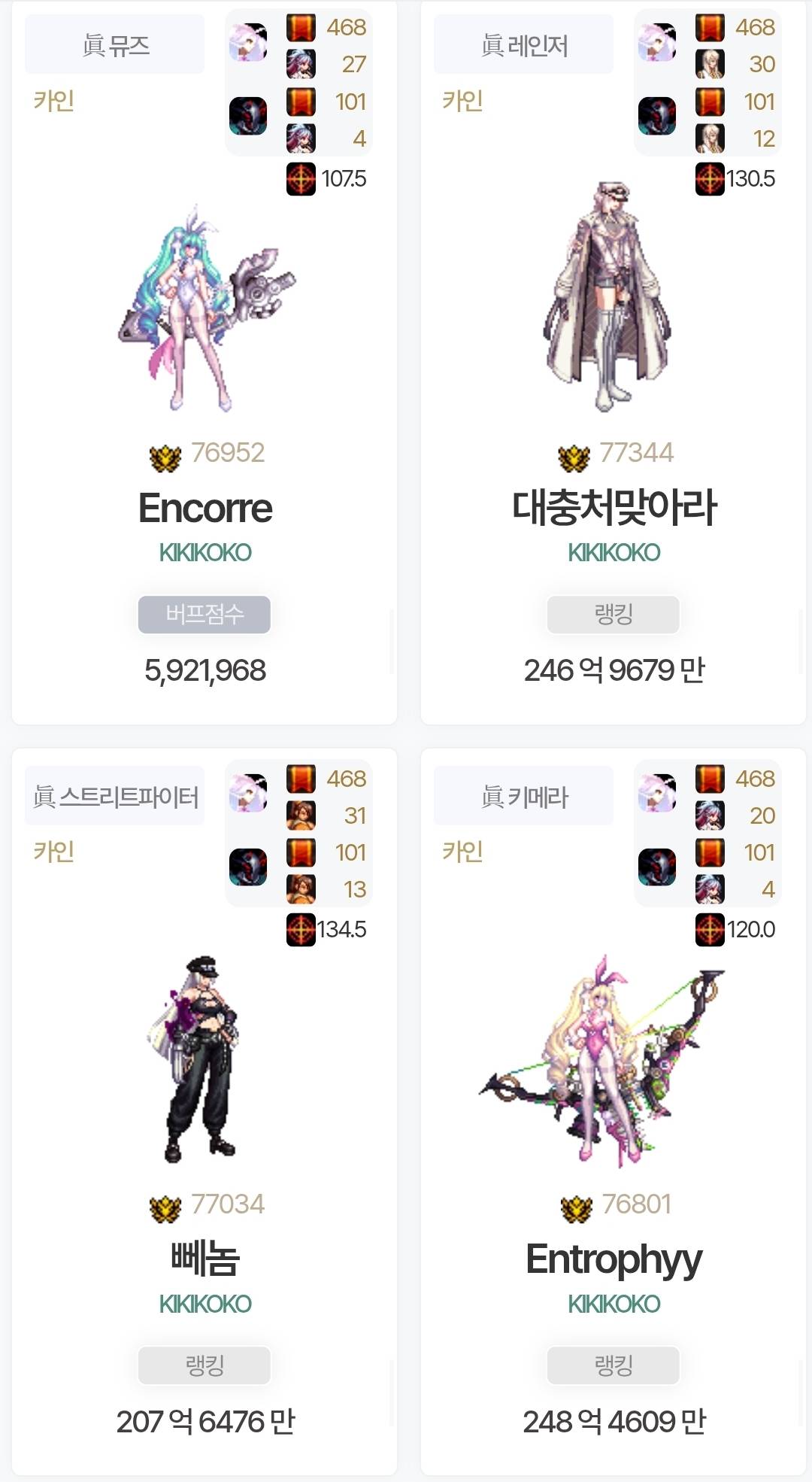Click the 버프점수 button under Encorre
Image resolution: width=812 pixels, height=1482 pixels.
coord(205,614)
